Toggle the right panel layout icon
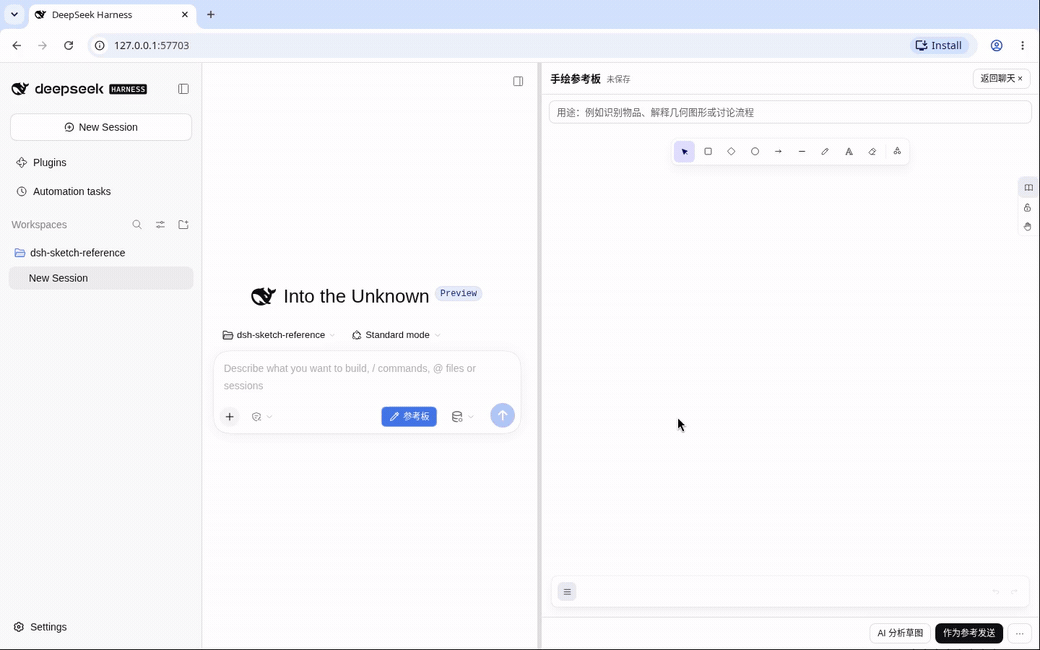Viewport: 1040px width, 650px height. [518, 81]
